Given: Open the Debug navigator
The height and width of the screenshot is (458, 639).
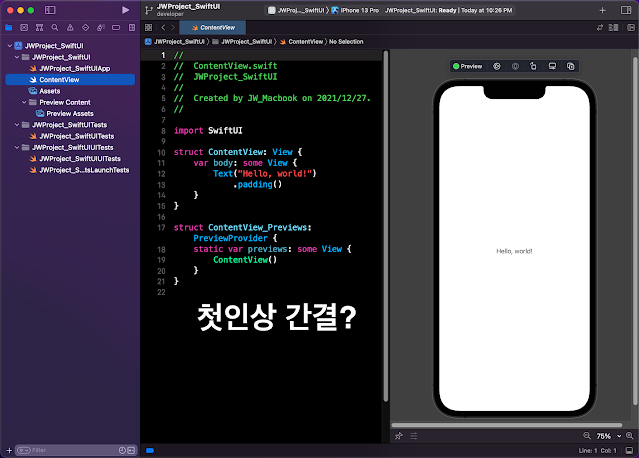Looking at the screenshot, I should (101, 28).
